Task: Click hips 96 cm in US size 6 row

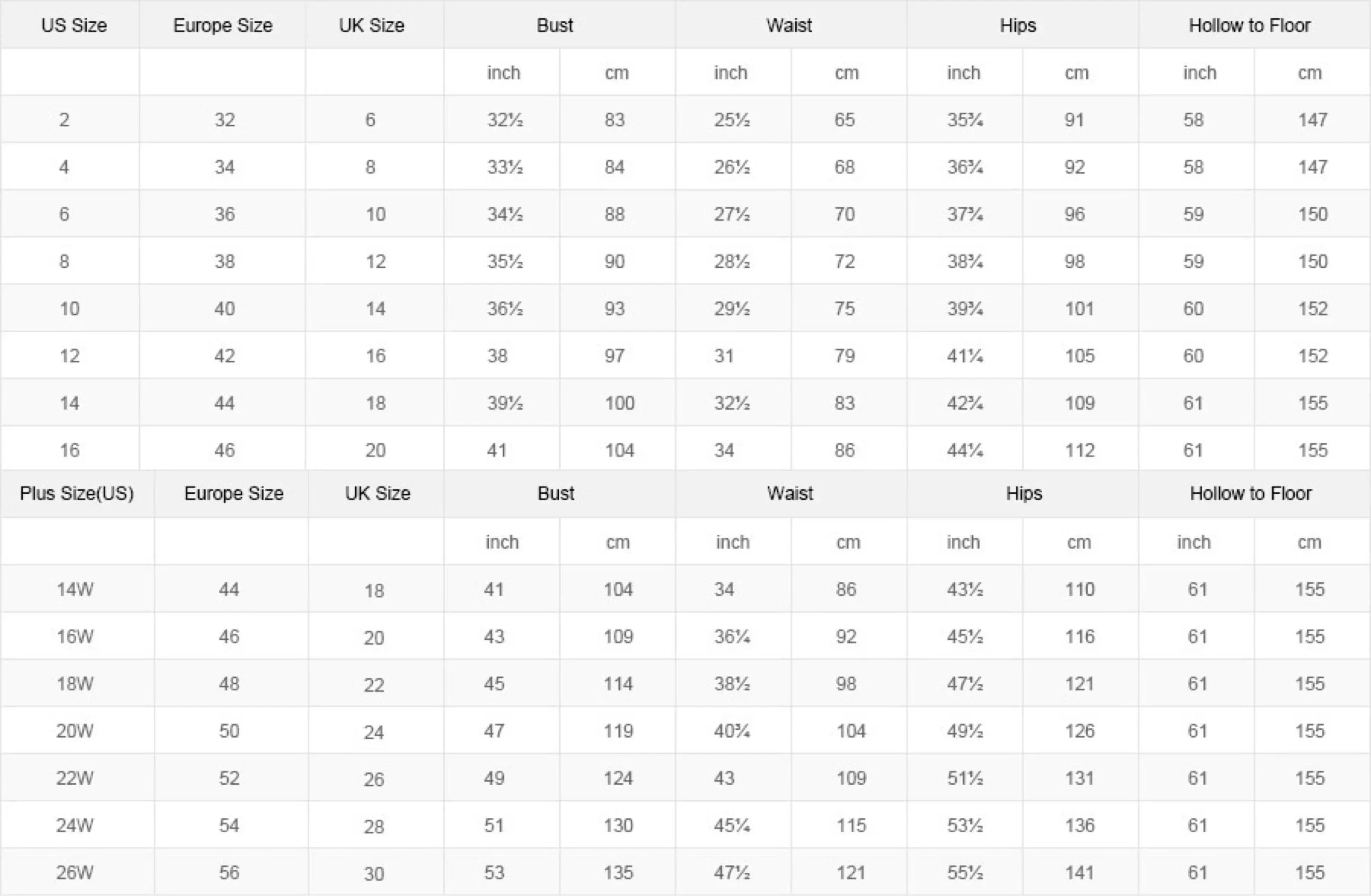Action: click(x=1074, y=214)
